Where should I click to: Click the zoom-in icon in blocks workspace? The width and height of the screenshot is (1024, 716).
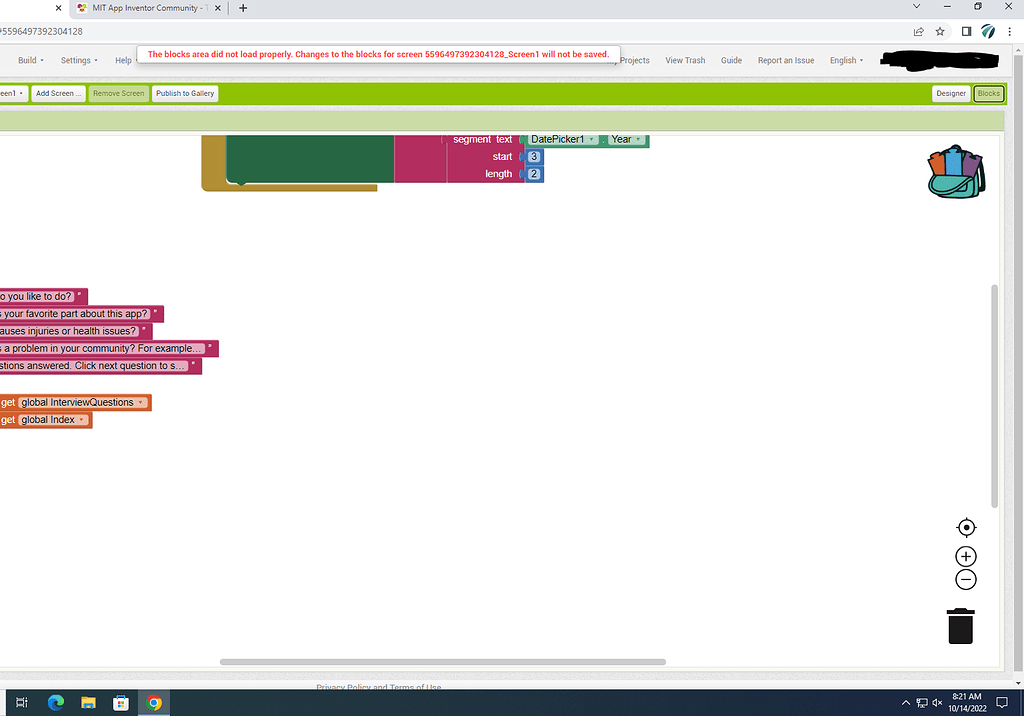[965, 555]
